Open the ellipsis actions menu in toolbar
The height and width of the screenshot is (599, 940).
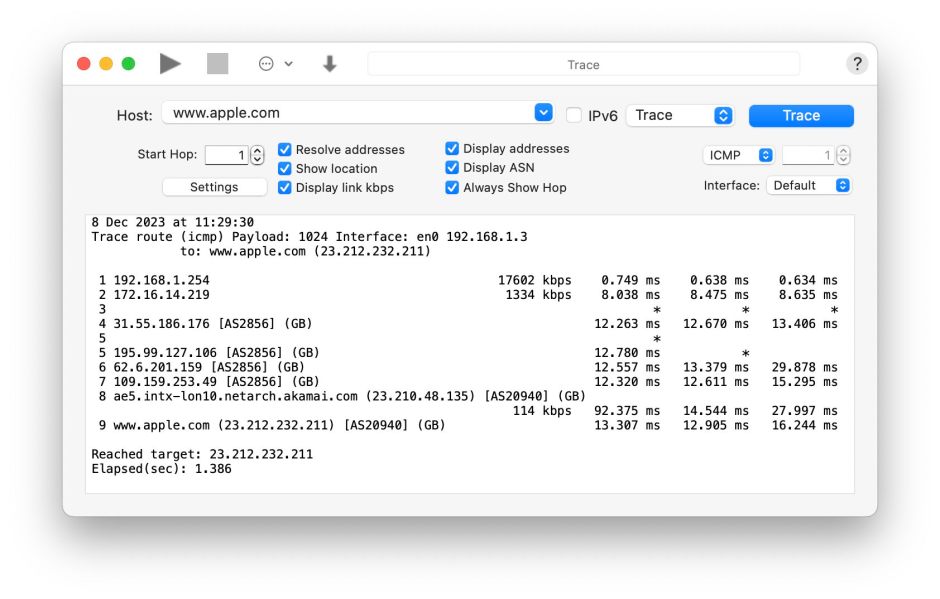coord(275,64)
